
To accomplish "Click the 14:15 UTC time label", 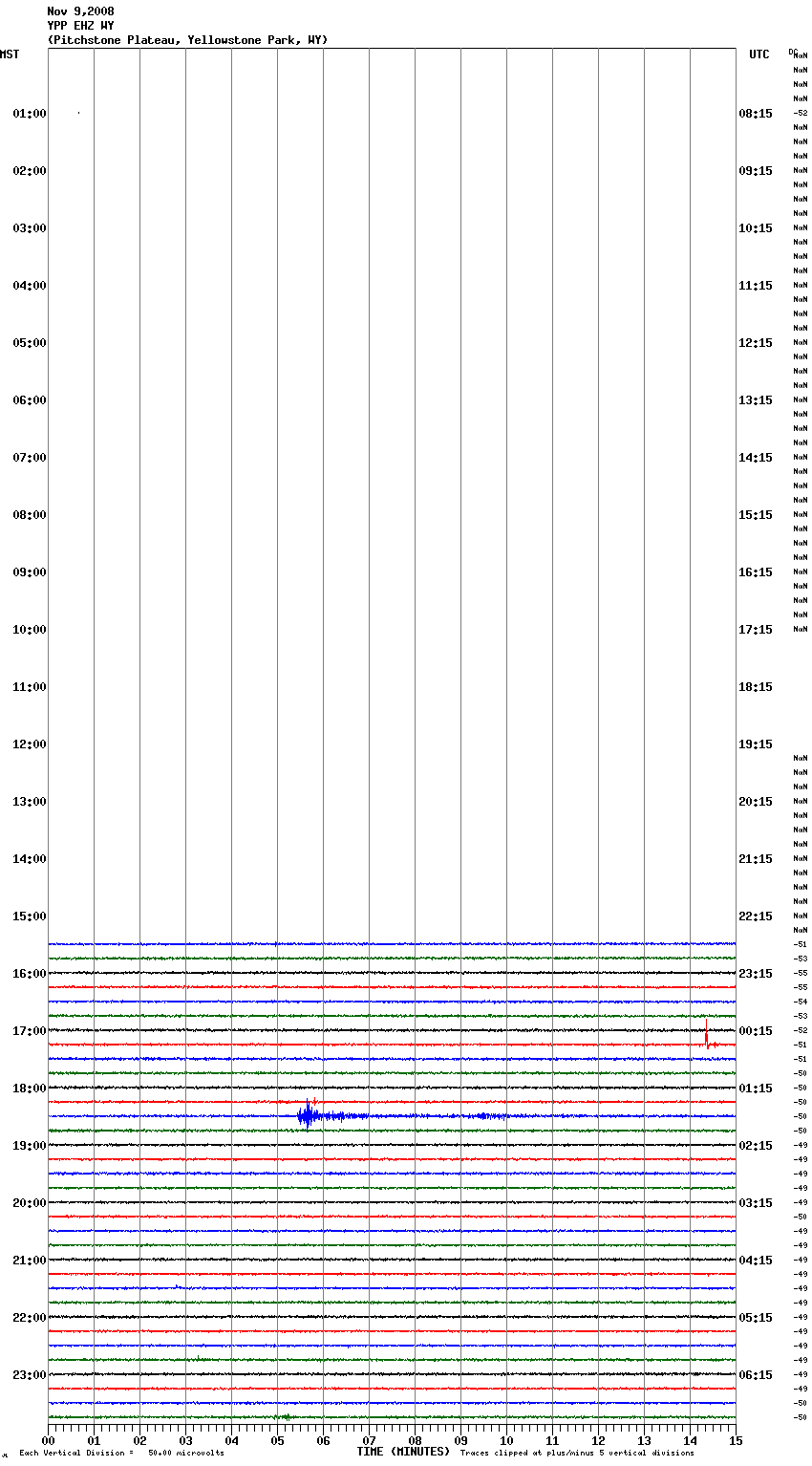I will click(x=756, y=458).
